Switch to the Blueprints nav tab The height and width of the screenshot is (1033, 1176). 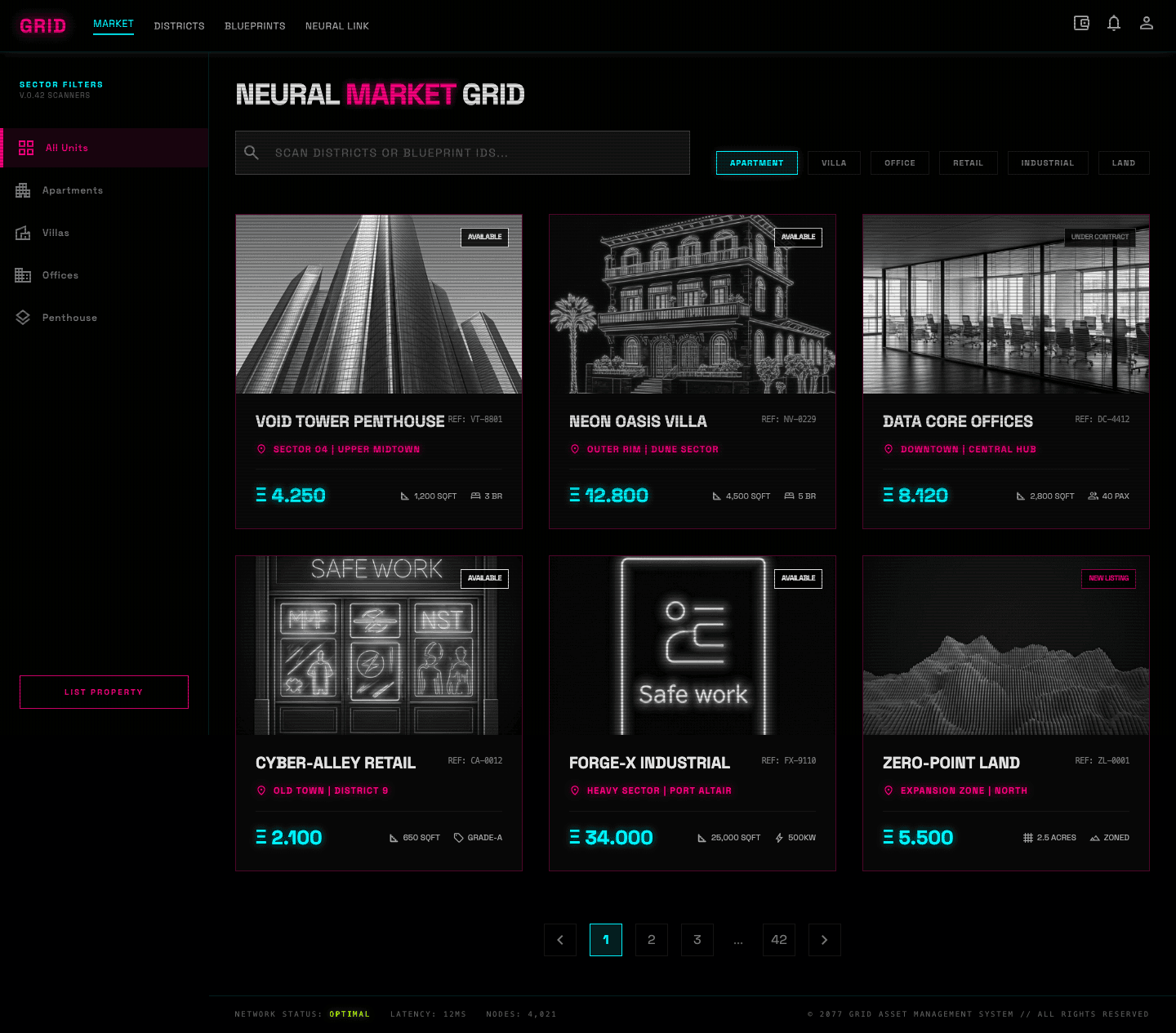click(255, 26)
